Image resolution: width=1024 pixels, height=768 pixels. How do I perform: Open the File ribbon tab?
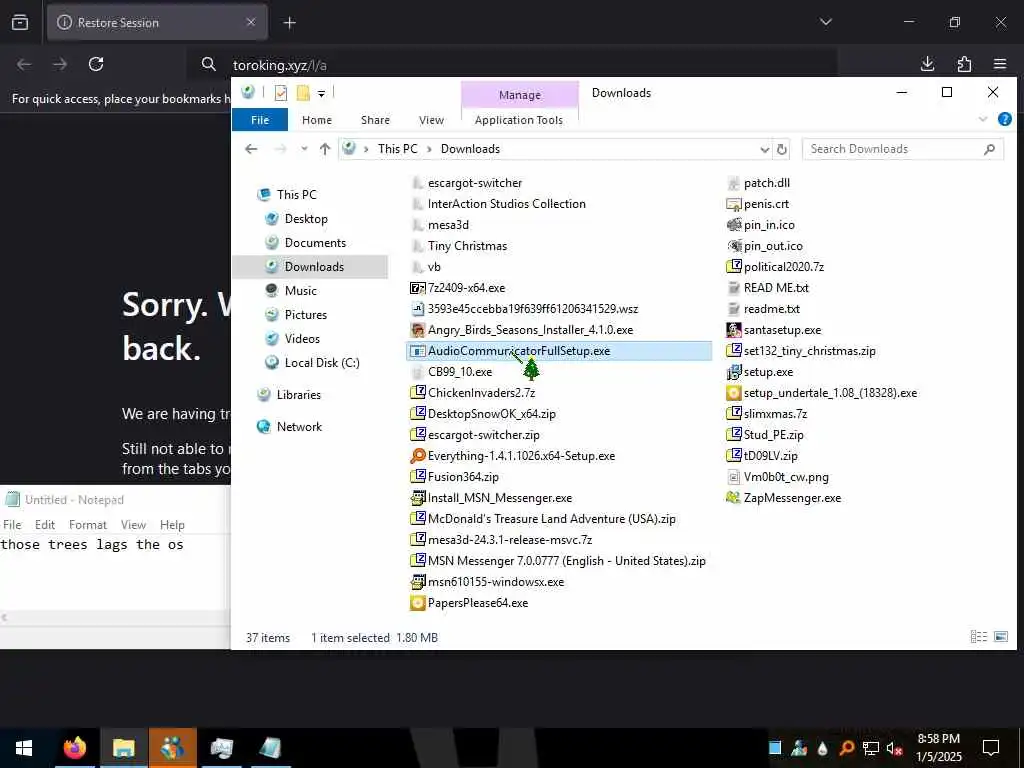tap(260, 120)
